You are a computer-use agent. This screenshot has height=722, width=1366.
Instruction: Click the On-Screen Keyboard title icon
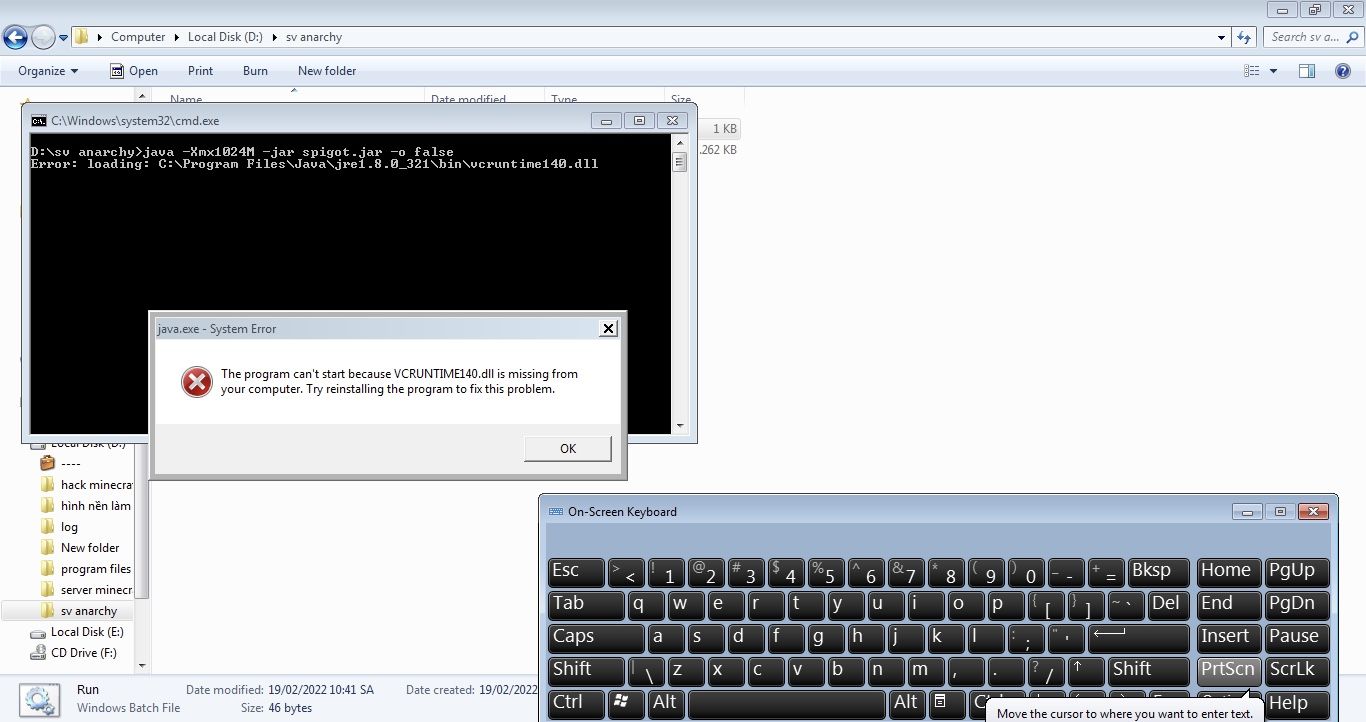(x=556, y=512)
